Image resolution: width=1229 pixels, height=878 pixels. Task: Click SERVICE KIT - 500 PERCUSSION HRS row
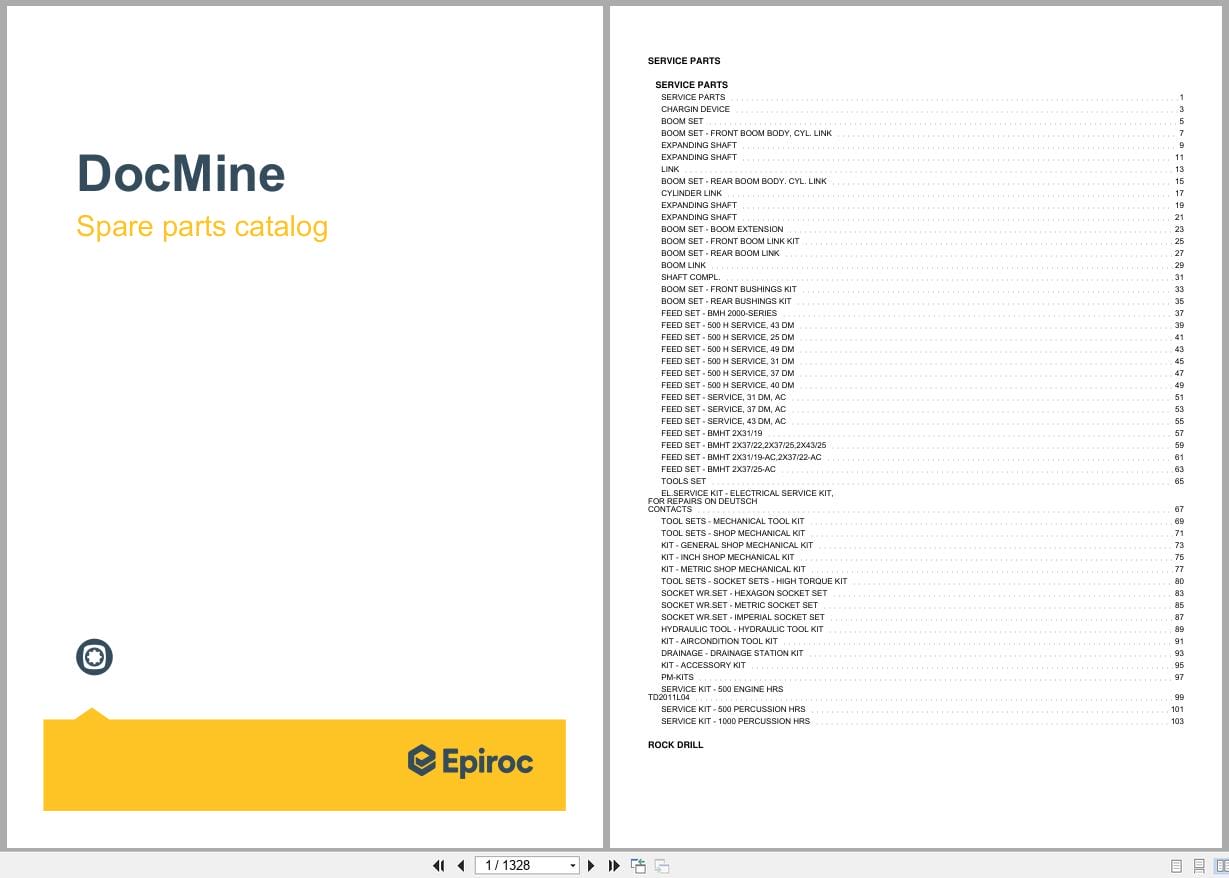922,709
